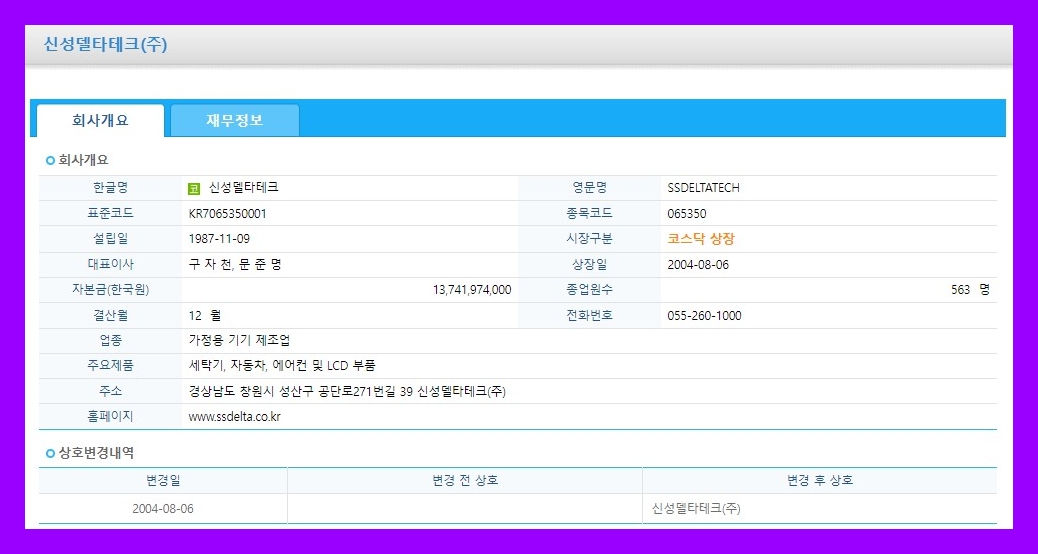This screenshot has width=1038, height=554.
Task: Click the 결산월 row label
Action: coord(110,316)
